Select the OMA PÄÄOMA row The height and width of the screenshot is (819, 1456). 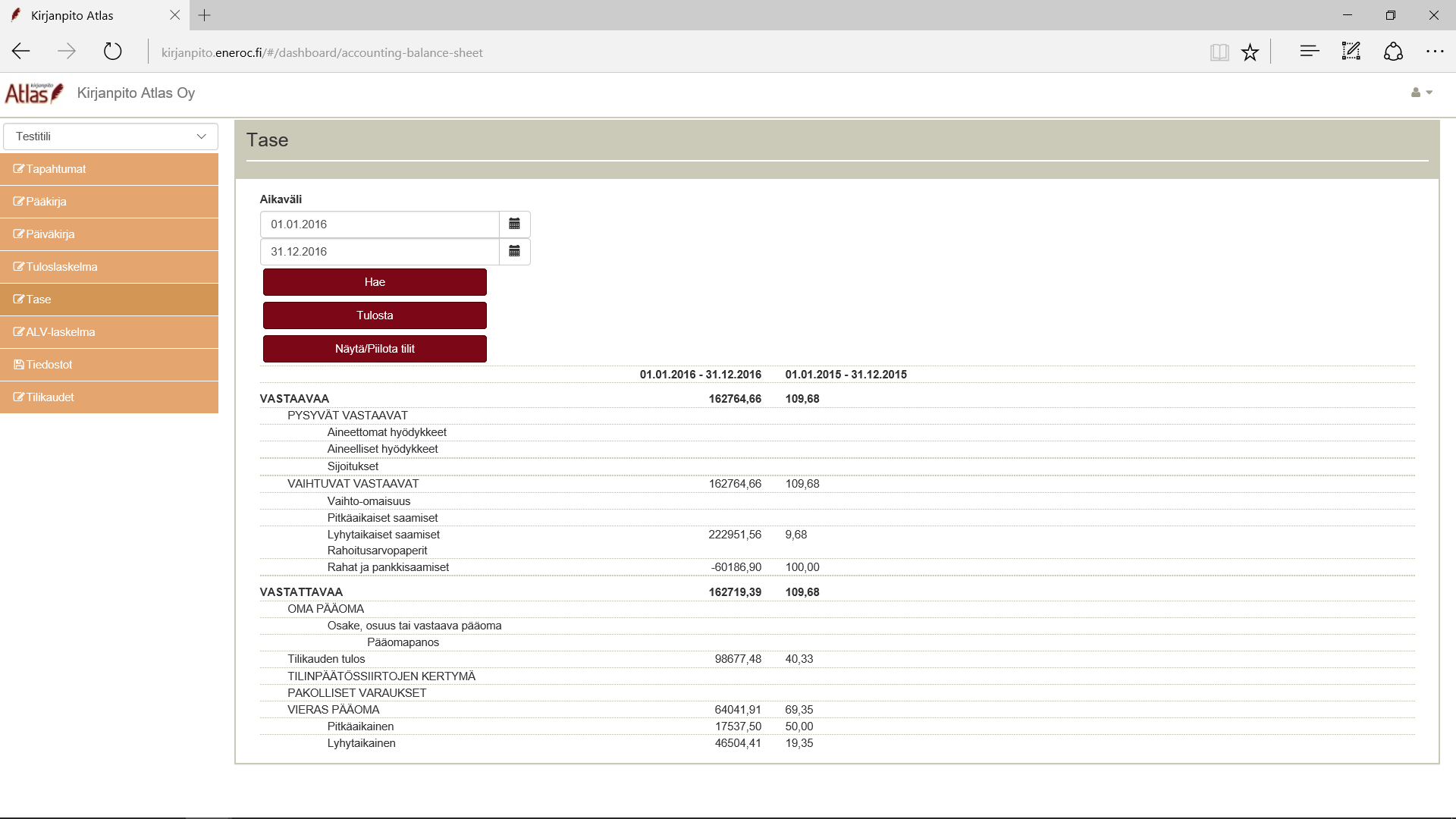pyautogui.click(x=837, y=609)
